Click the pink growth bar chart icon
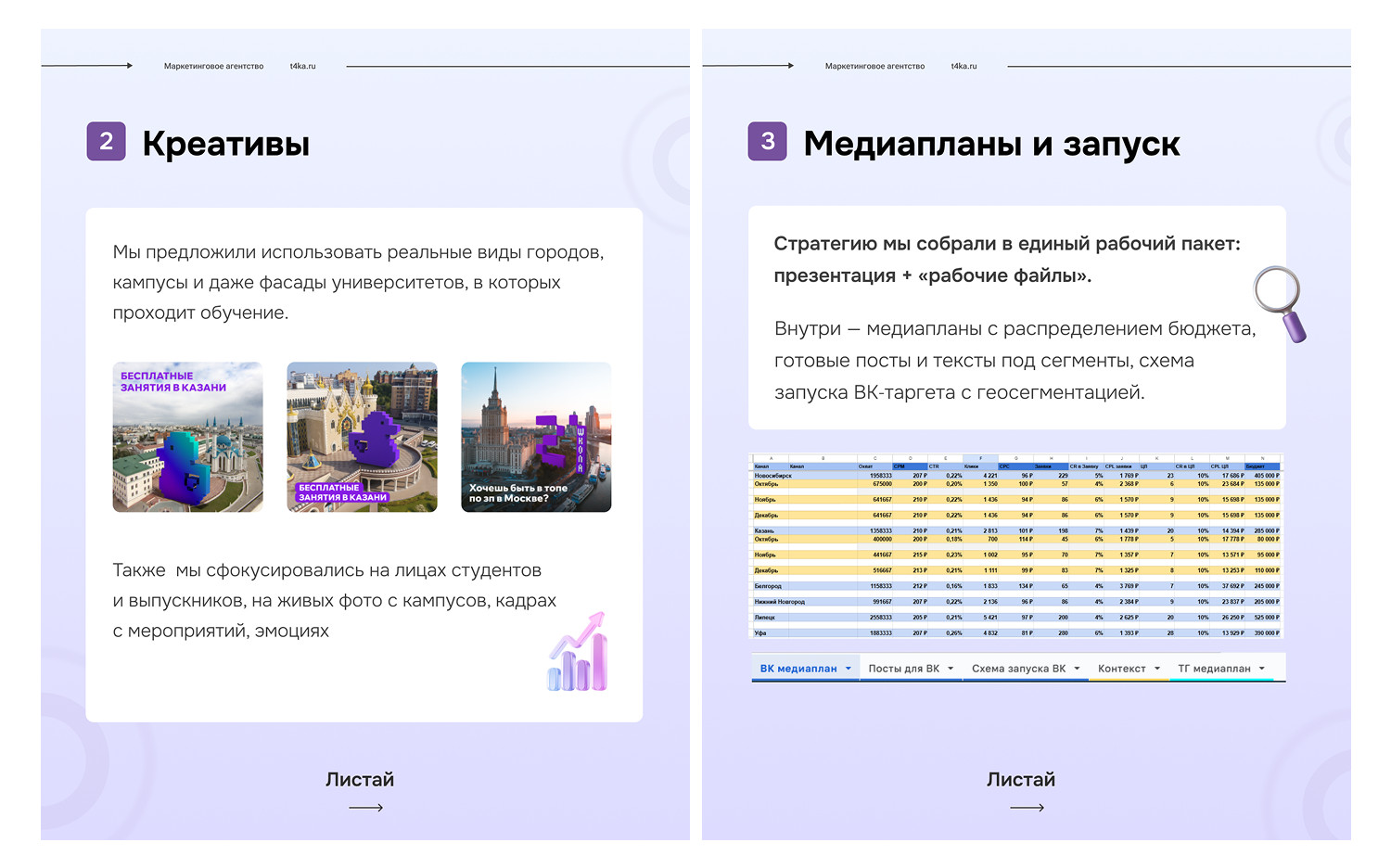Screen dimensions: 1391x868 tap(578, 653)
